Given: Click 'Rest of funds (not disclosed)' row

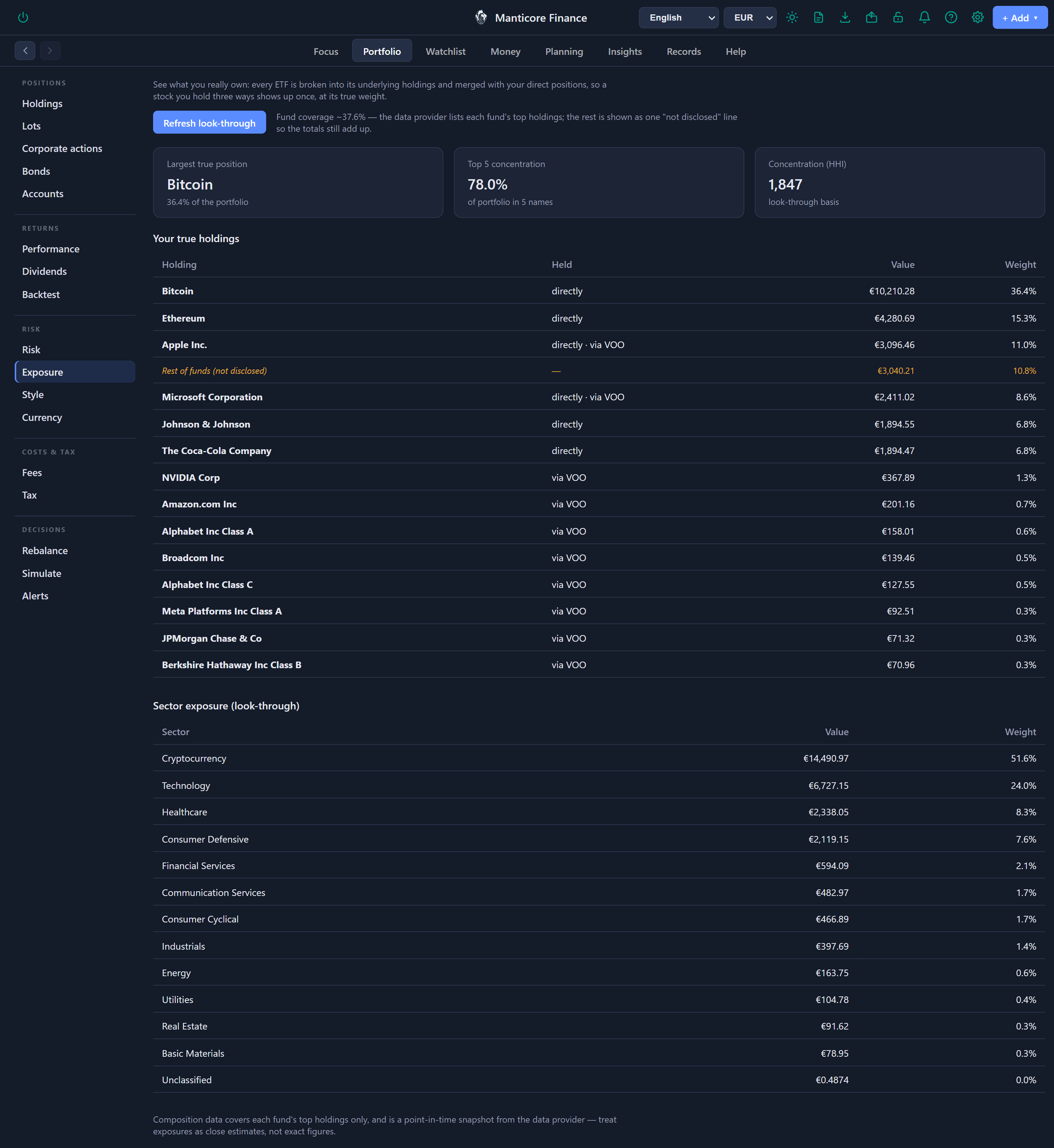Looking at the screenshot, I should [599, 371].
